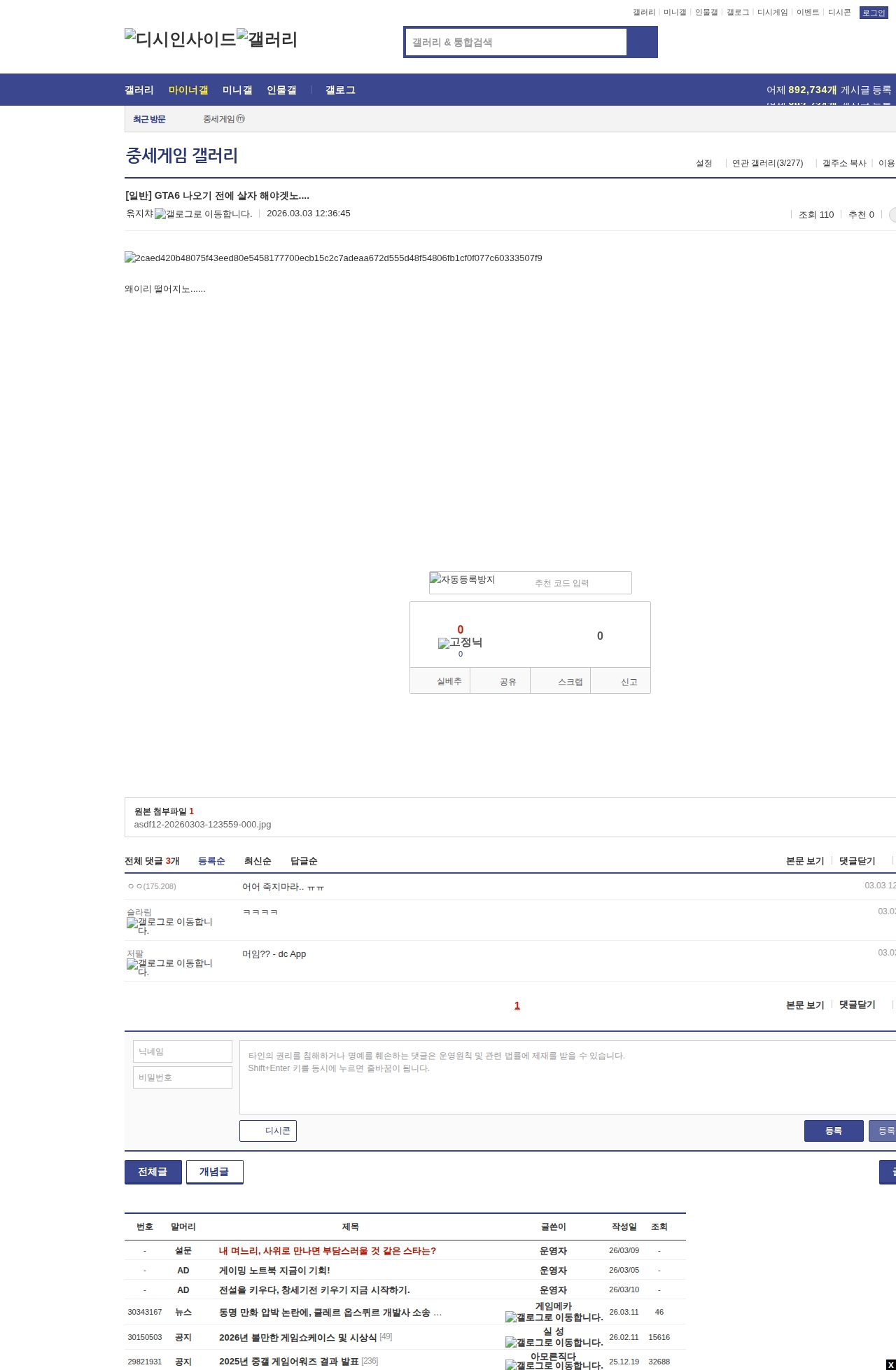
Task: Select 미니갤 in the blue navigation bar
Action: tap(237, 90)
